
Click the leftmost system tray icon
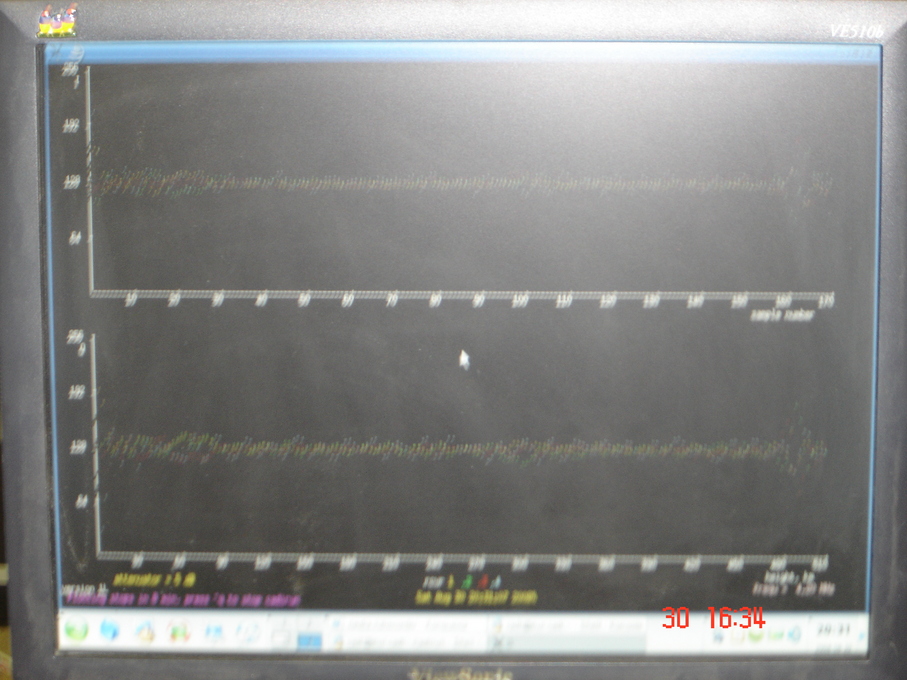719,637
